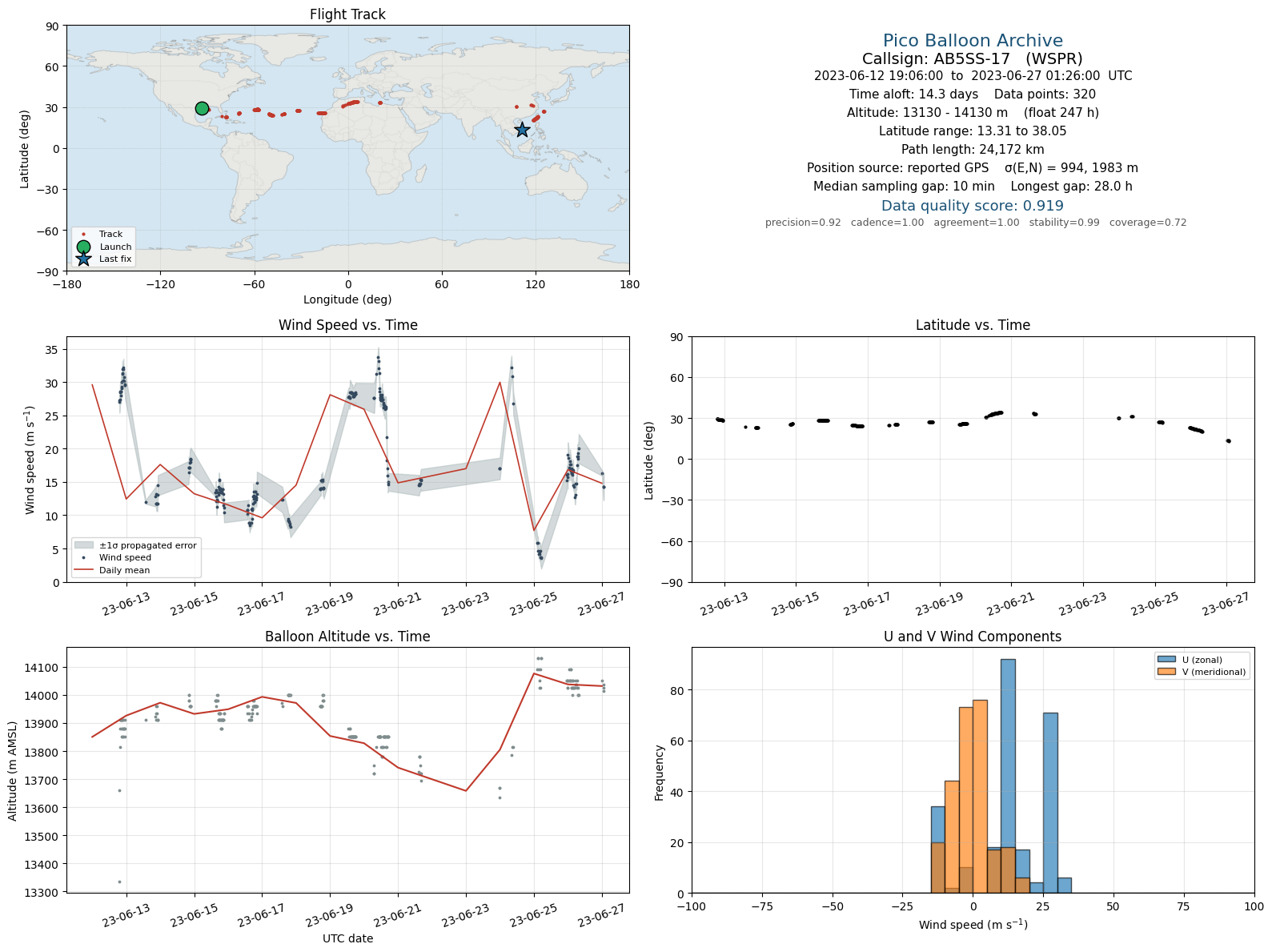Image resolution: width=1272 pixels, height=952 pixels.
Task: Click the 'Last fix' legend label
Action: click(115, 259)
